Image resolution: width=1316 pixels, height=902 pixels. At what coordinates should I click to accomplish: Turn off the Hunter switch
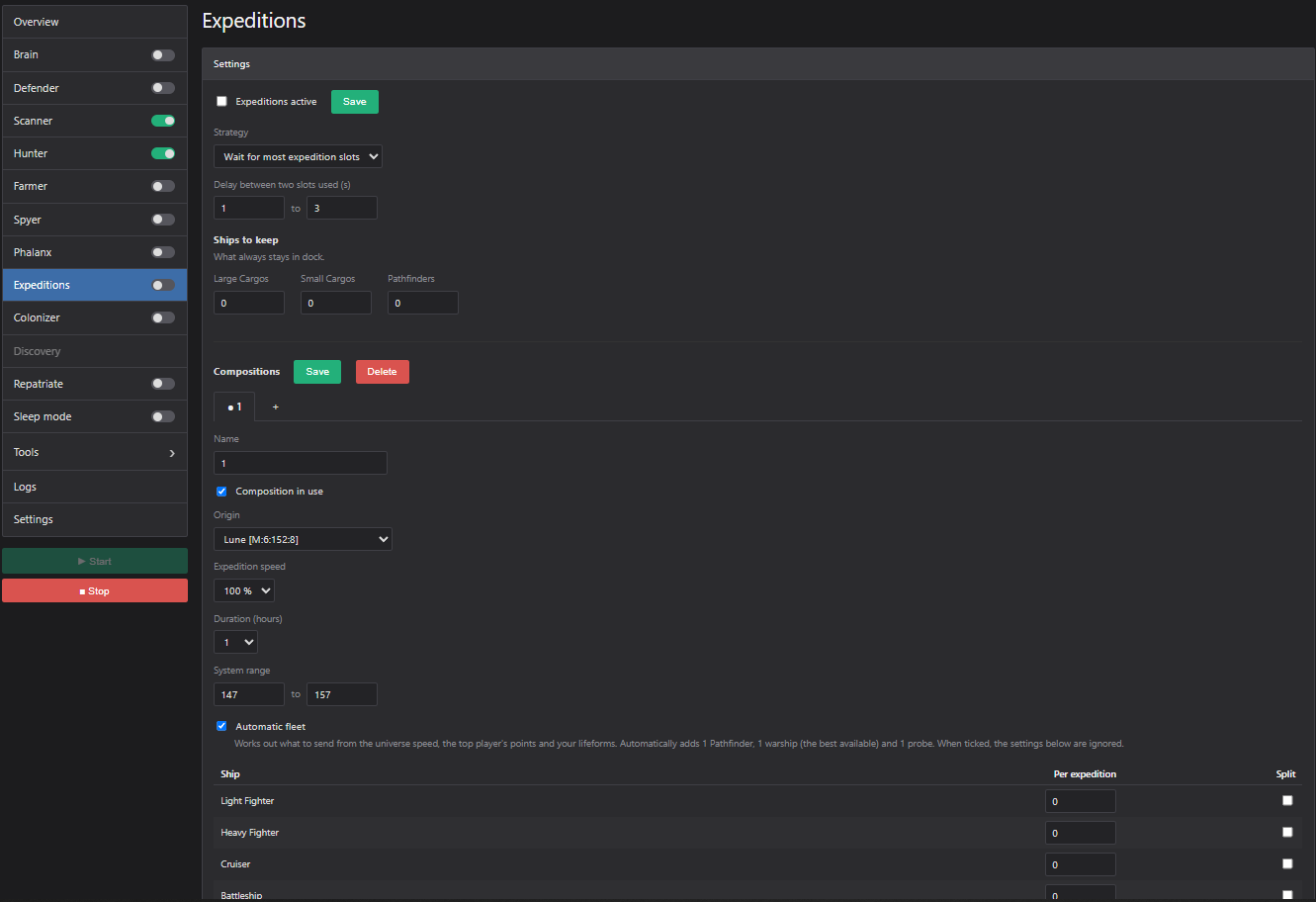pos(163,153)
